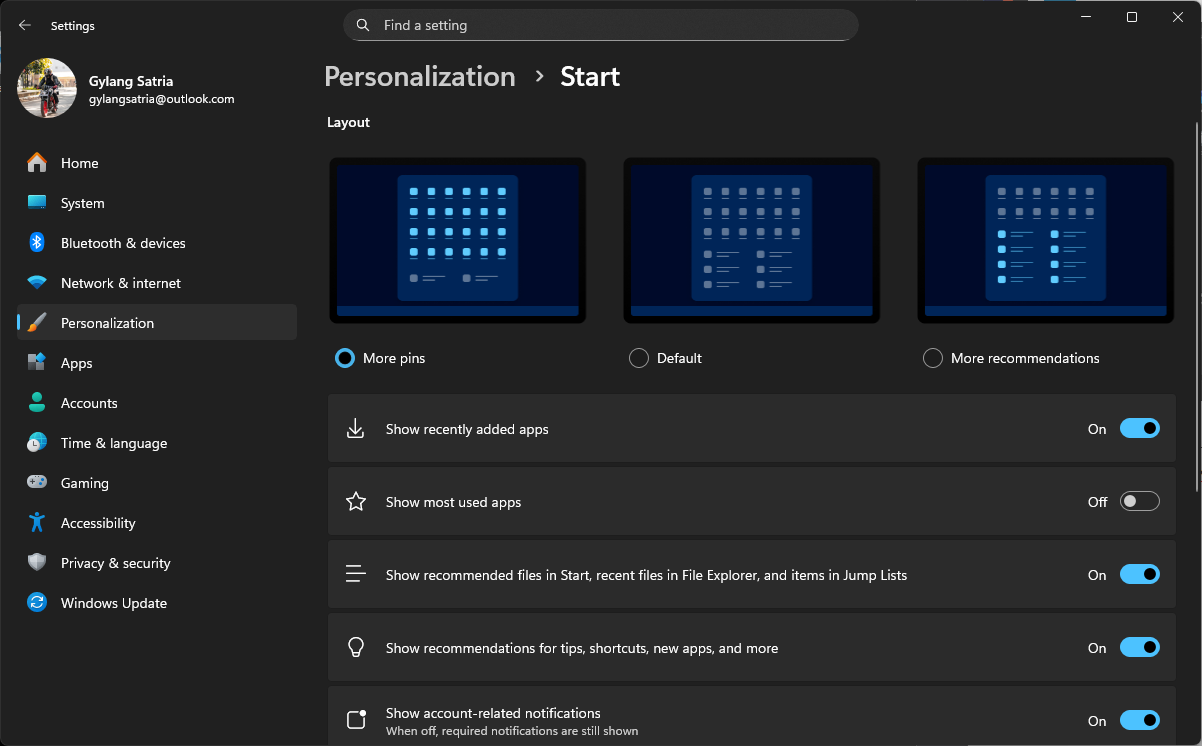Open Bluetooth & devices via its icon
Image resolution: width=1202 pixels, height=746 pixels.
tap(37, 243)
